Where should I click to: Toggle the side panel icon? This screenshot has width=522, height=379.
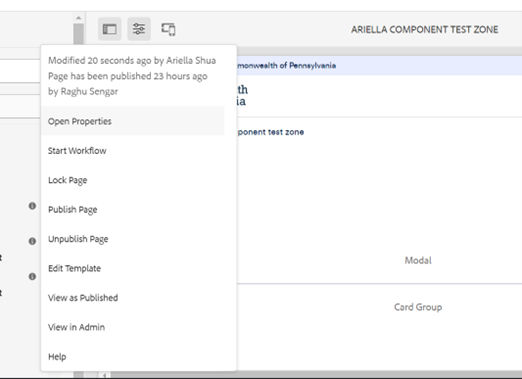109,29
